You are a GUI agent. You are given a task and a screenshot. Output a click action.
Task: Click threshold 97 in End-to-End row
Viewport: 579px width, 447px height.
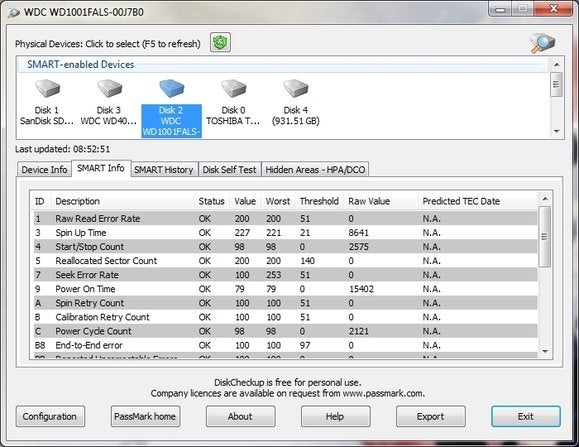[305, 345]
